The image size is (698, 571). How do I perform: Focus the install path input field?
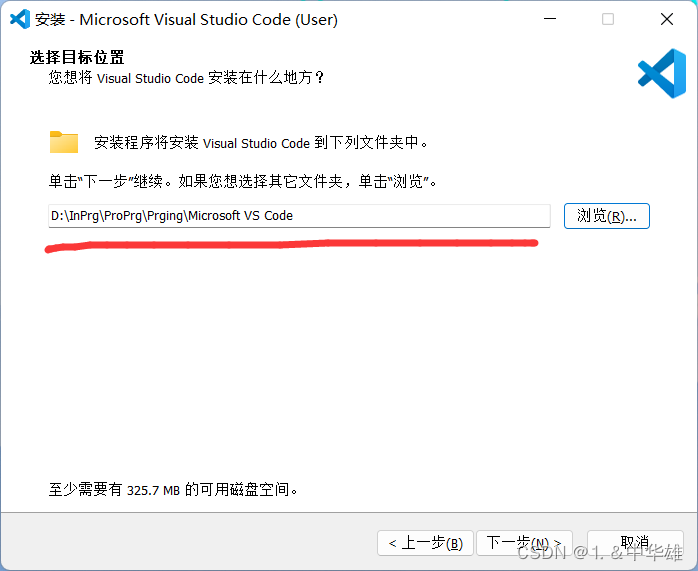tap(299, 216)
